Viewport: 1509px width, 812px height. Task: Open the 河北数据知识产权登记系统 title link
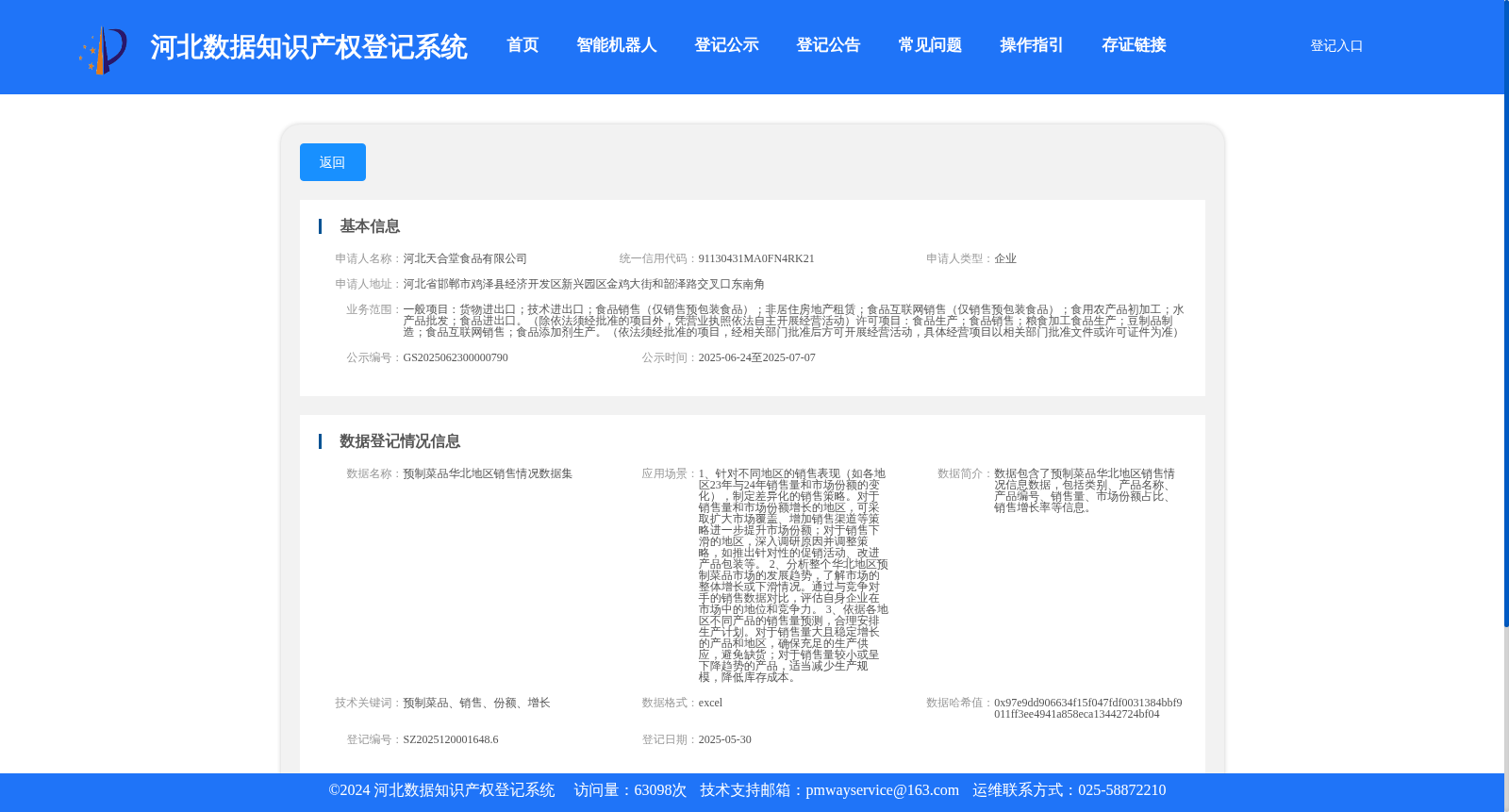tap(308, 47)
